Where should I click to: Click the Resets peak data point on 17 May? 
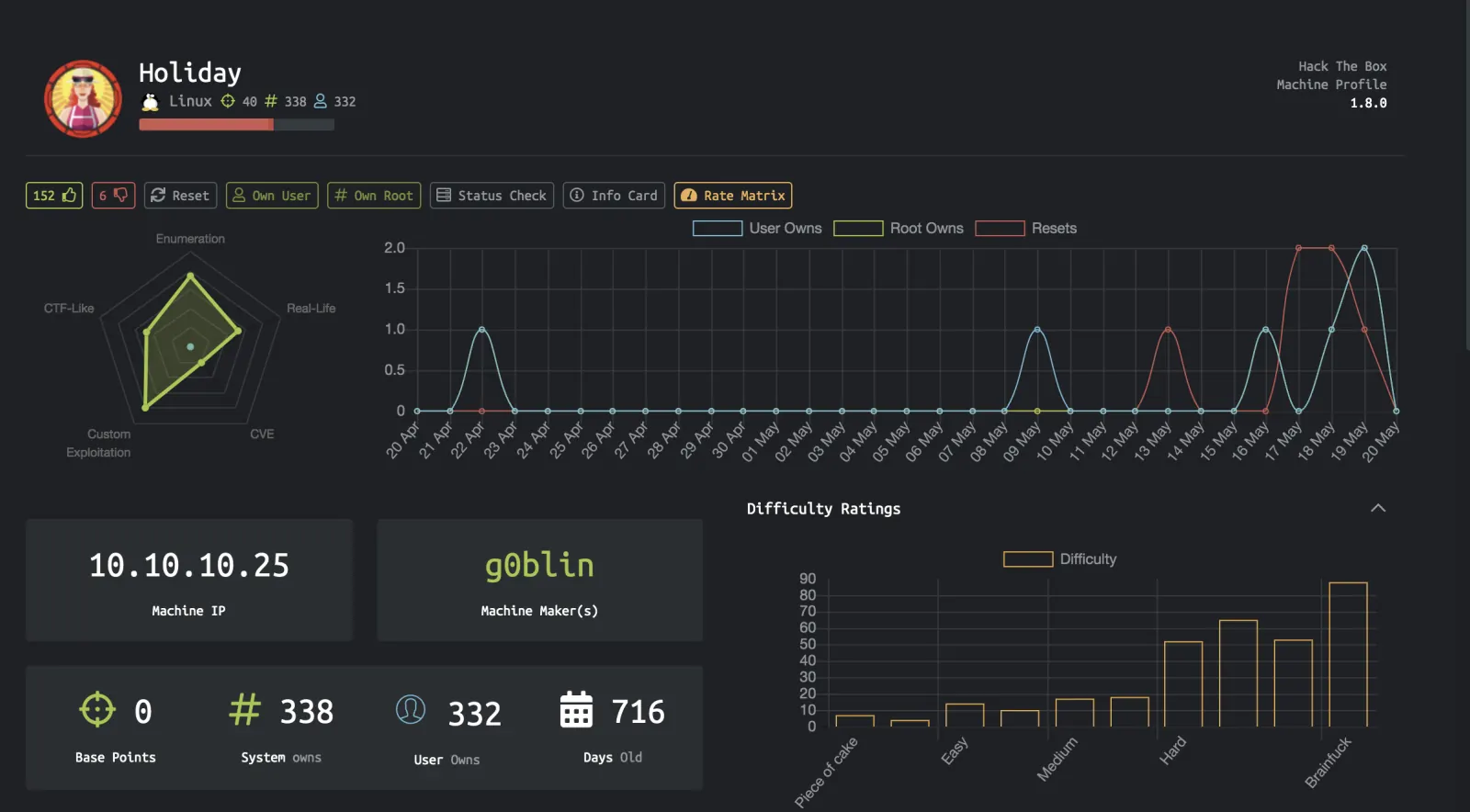pyautogui.click(x=1298, y=248)
